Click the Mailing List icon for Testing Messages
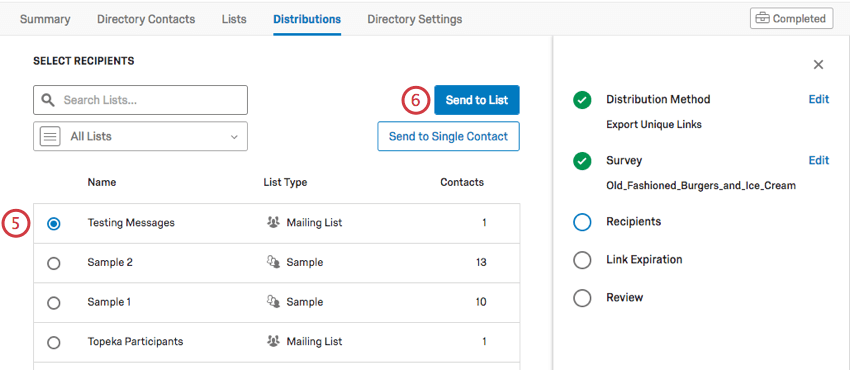This screenshot has width=850, height=370. (x=273, y=222)
